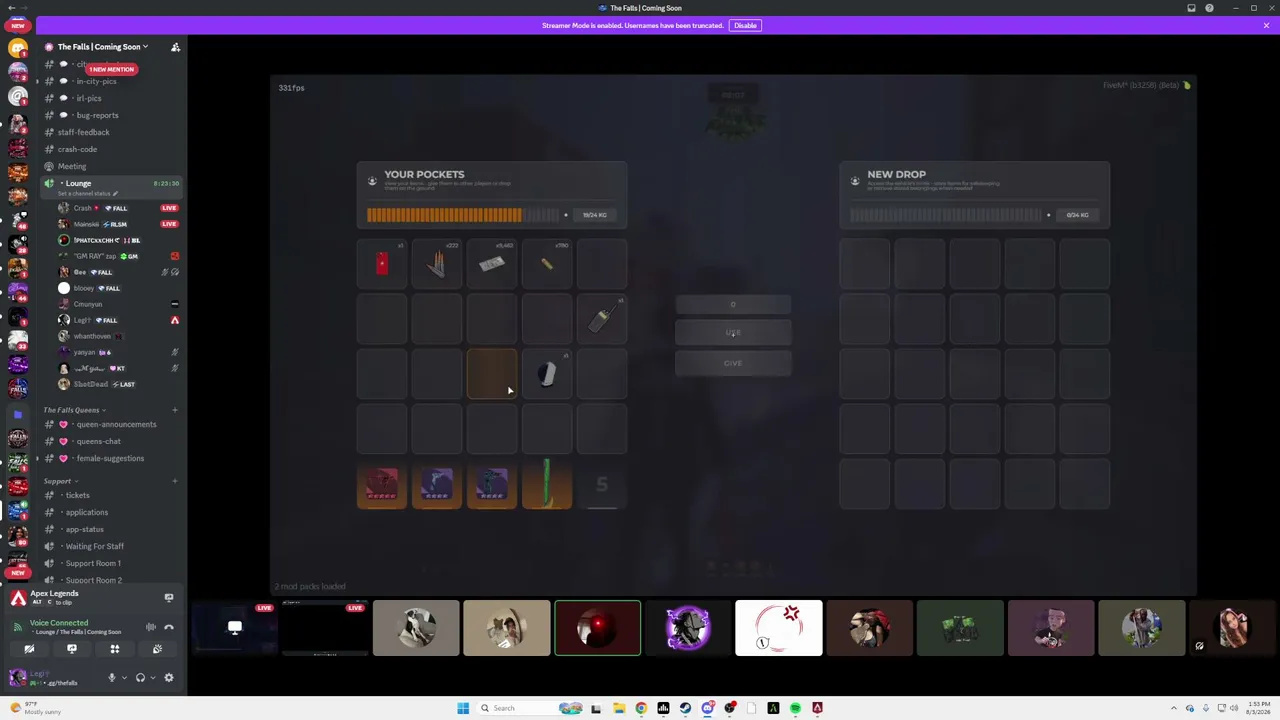Image resolution: width=1280 pixels, height=720 pixels.
Task: Select the gray canister item in pockets
Action: tap(547, 374)
